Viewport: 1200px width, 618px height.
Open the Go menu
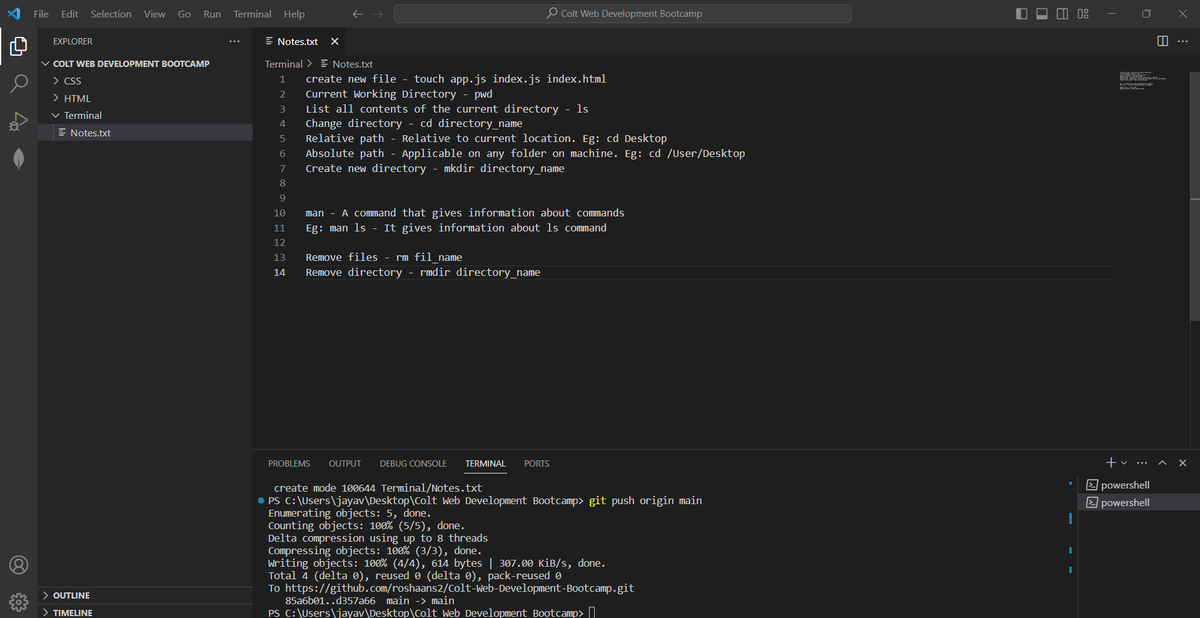click(x=184, y=14)
